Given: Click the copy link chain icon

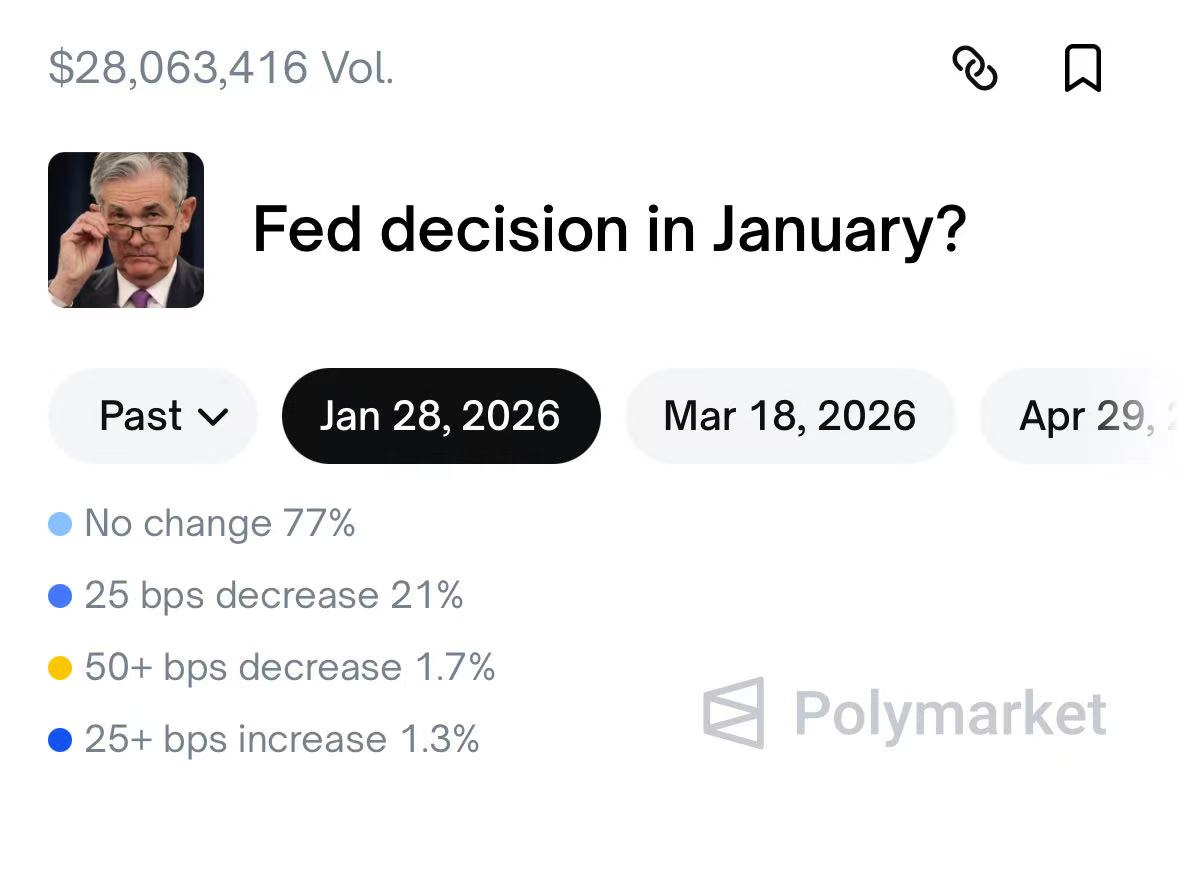Looking at the screenshot, I should click(974, 69).
